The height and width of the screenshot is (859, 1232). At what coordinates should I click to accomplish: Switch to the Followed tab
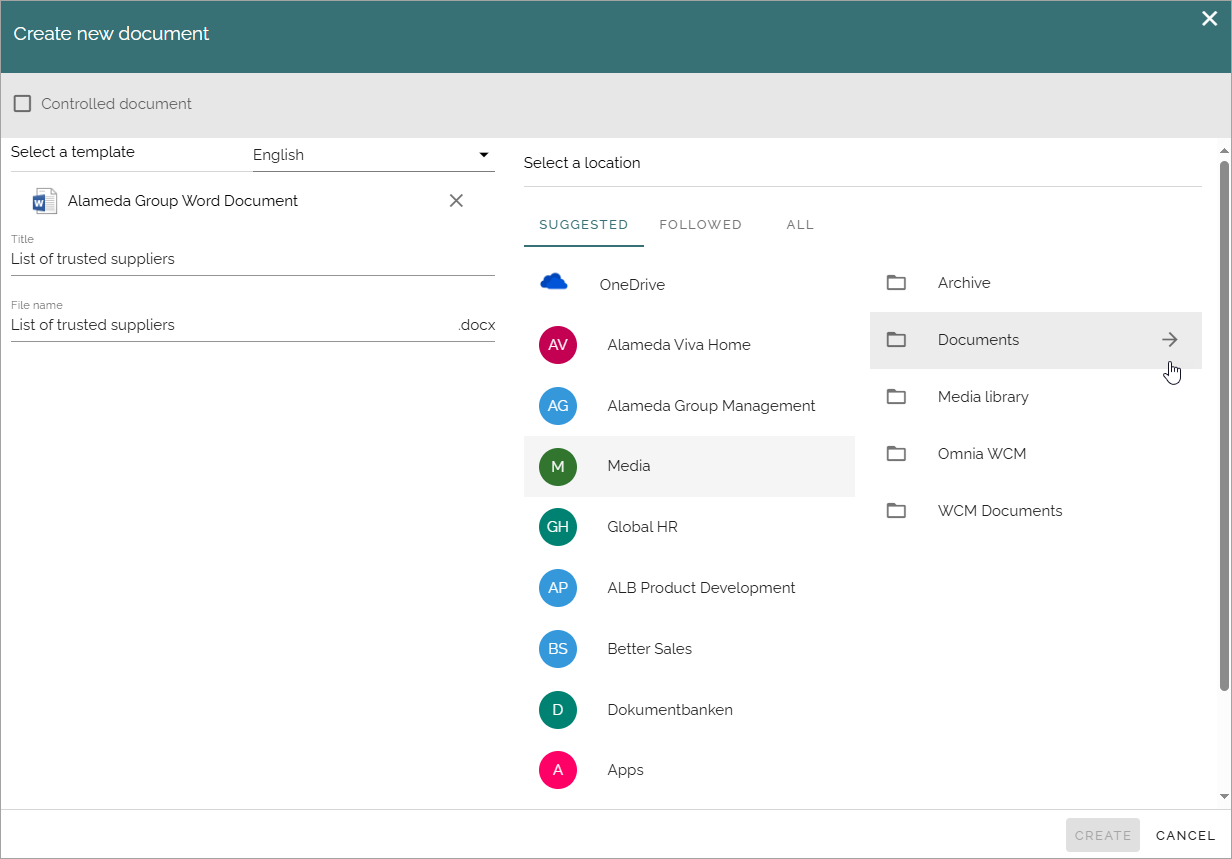[701, 225]
